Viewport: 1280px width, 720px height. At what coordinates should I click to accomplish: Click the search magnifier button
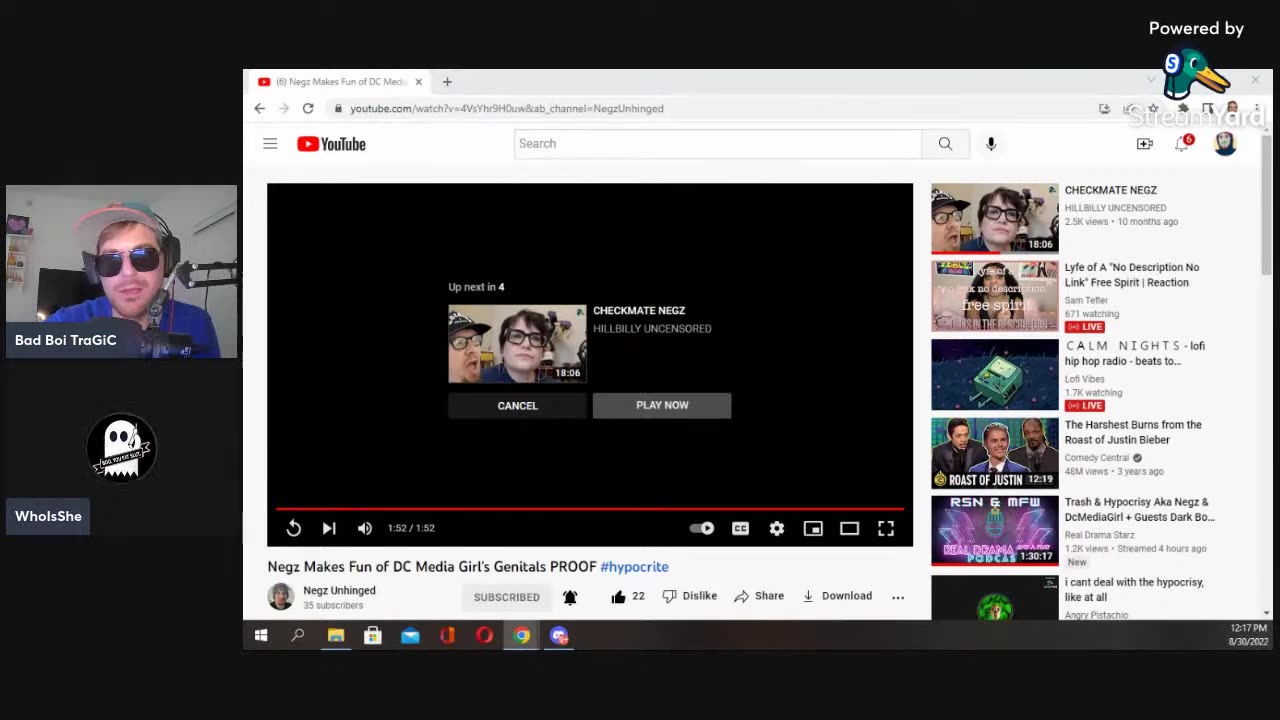(945, 144)
